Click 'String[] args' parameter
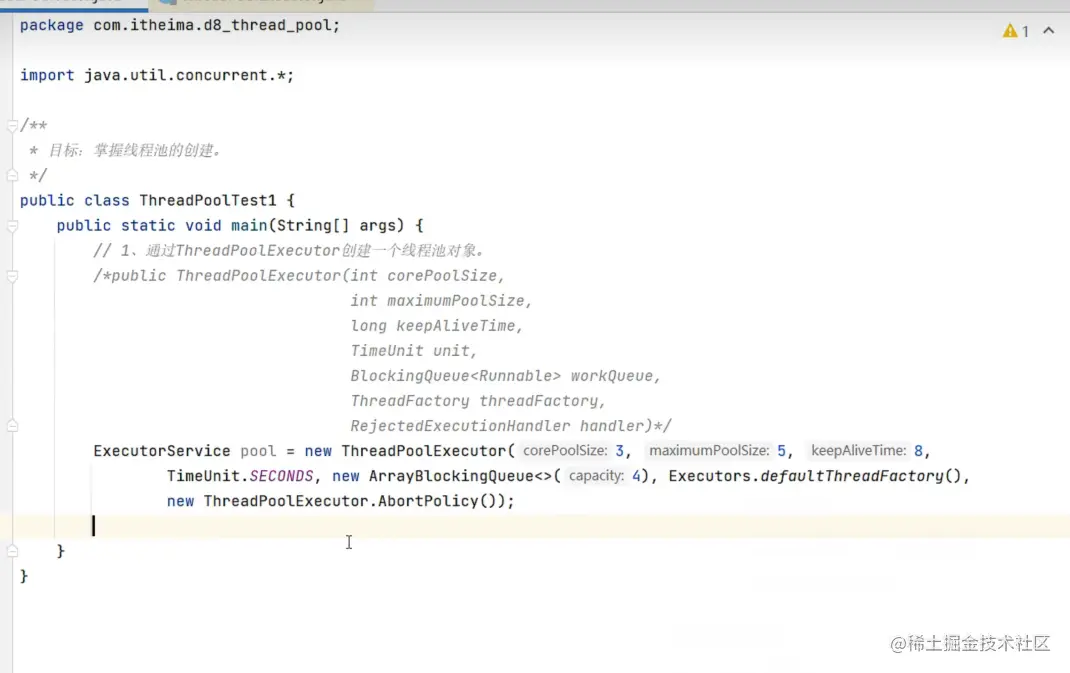1070x673 pixels. coord(340,226)
